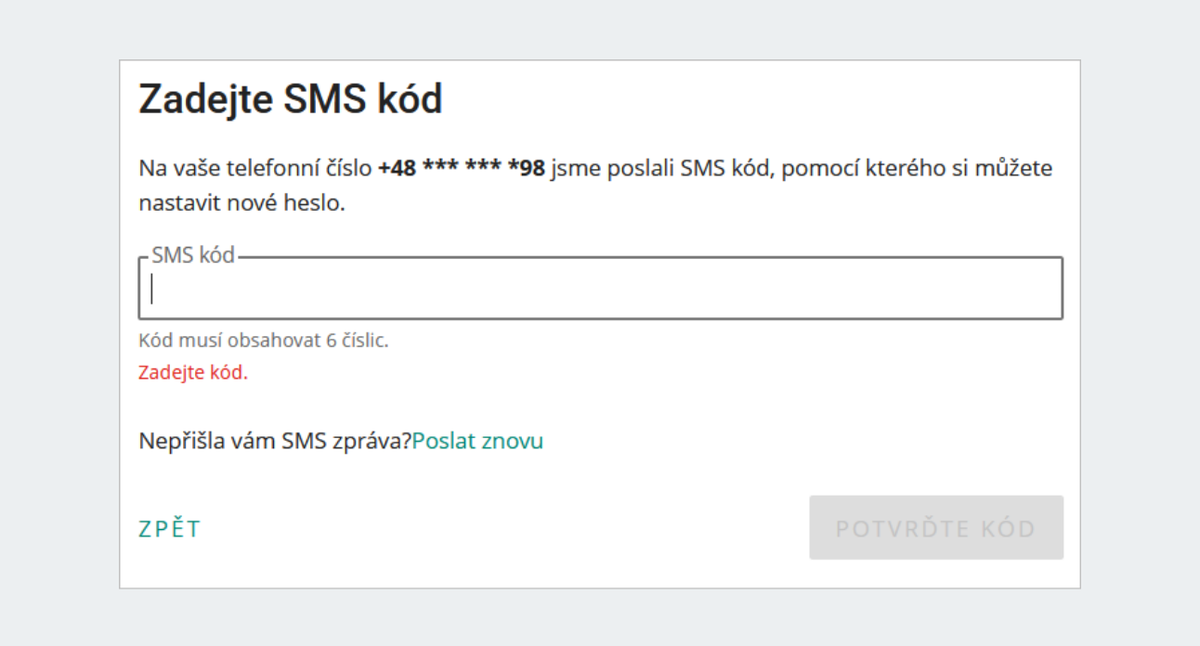Click the "Na vaše telefonní číslo" text
The height and width of the screenshot is (646, 1200).
[256, 168]
